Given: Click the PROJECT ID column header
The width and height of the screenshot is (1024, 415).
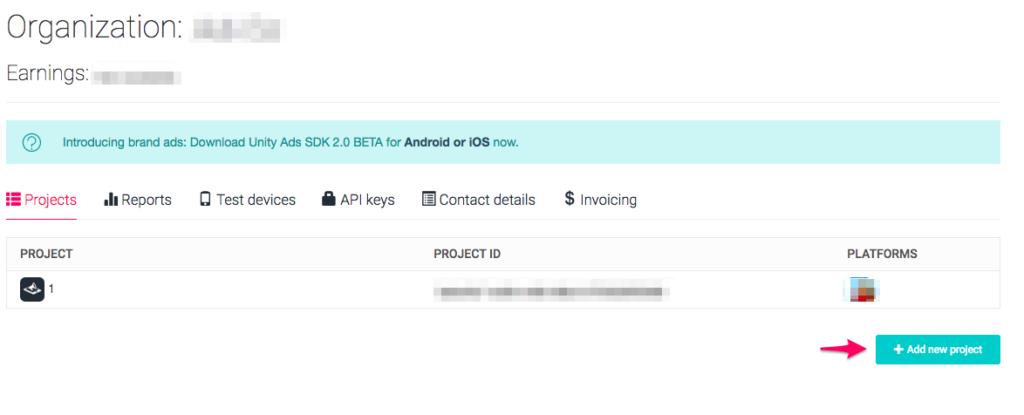Looking at the screenshot, I should point(467,254).
